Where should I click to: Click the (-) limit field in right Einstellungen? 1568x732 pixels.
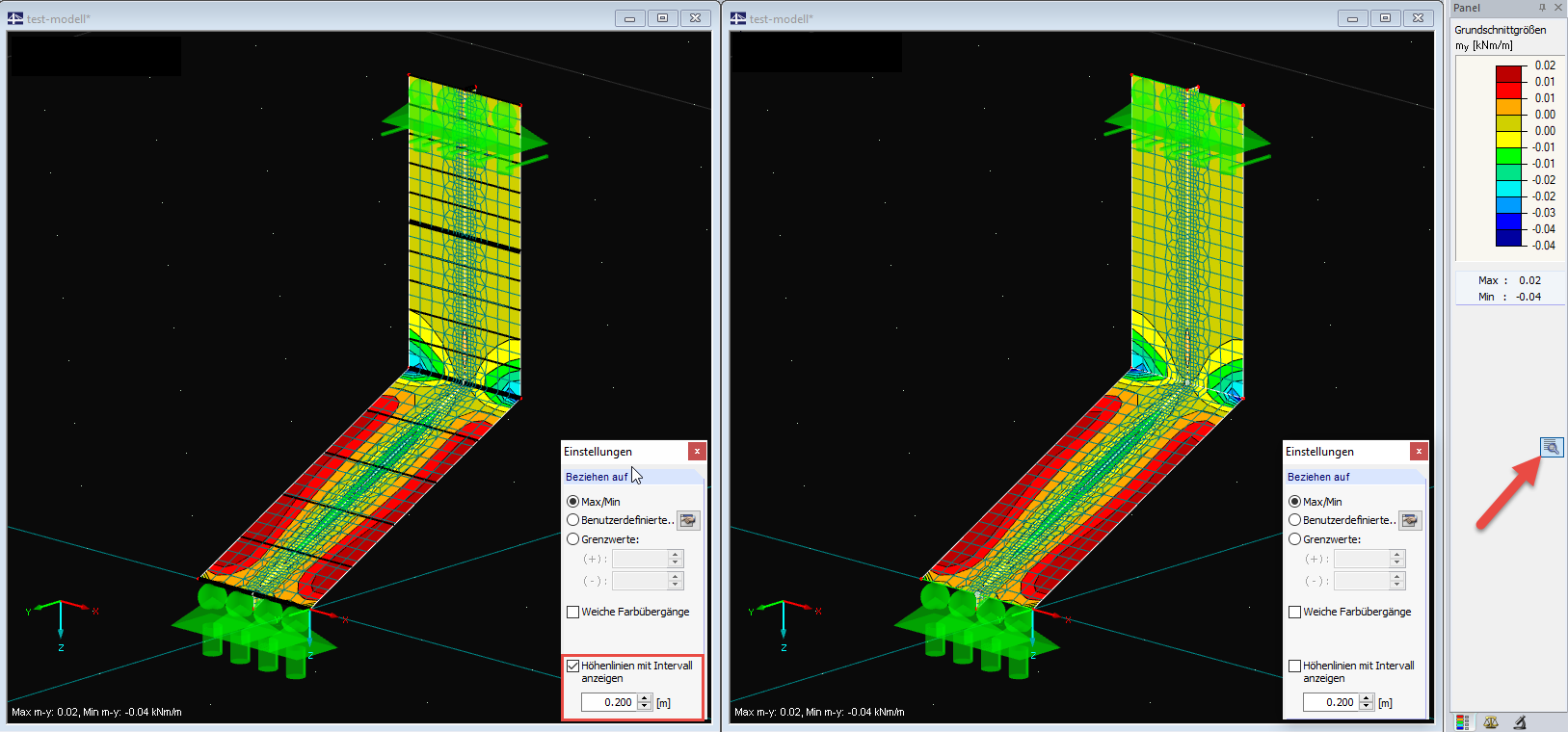[1362, 581]
